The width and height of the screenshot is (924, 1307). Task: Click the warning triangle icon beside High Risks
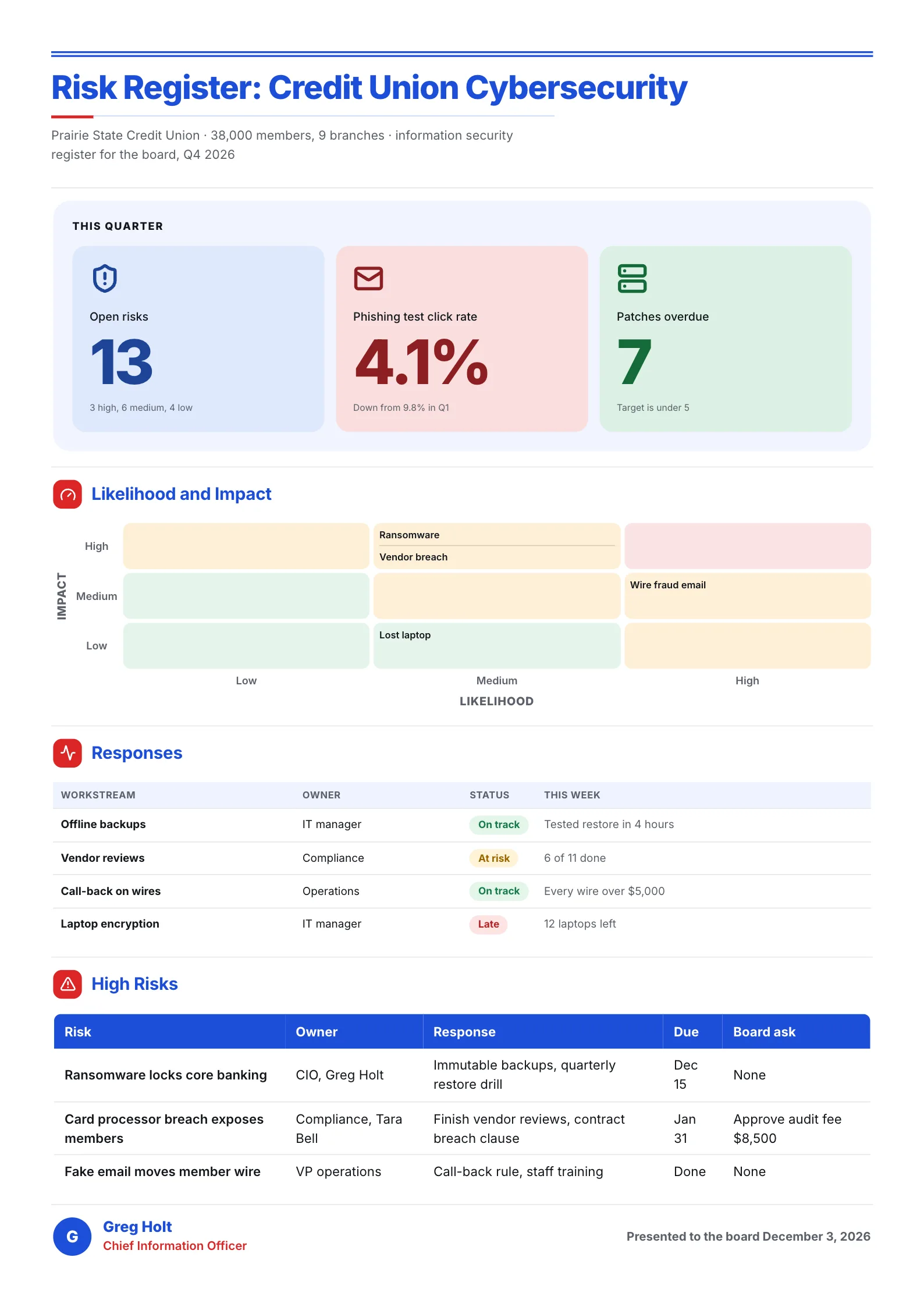pyautogui.click(x=67, y=984)
